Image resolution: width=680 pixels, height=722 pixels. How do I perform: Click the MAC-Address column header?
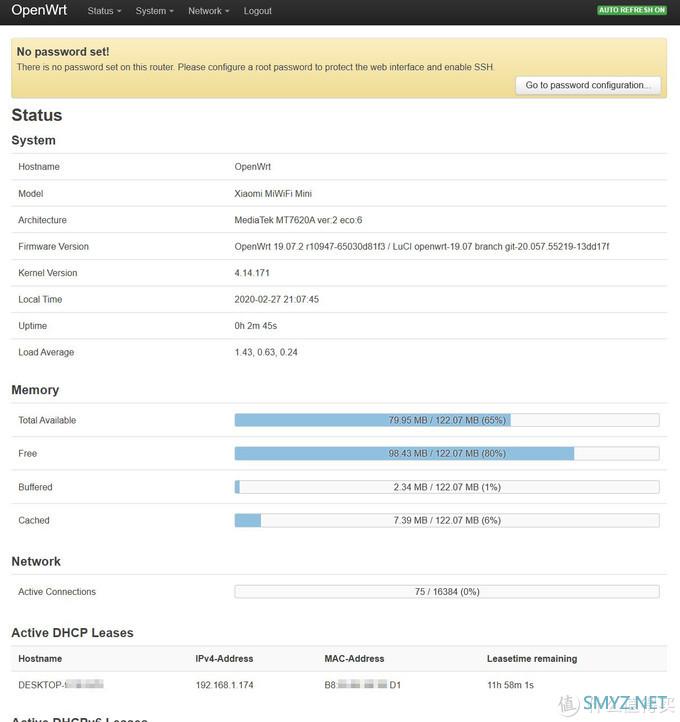354,658
